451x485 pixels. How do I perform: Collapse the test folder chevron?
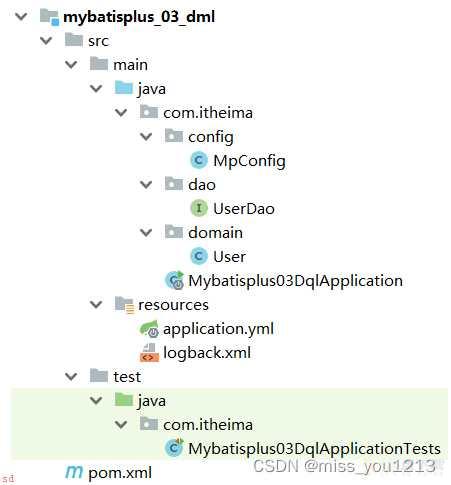pos(71,377)
